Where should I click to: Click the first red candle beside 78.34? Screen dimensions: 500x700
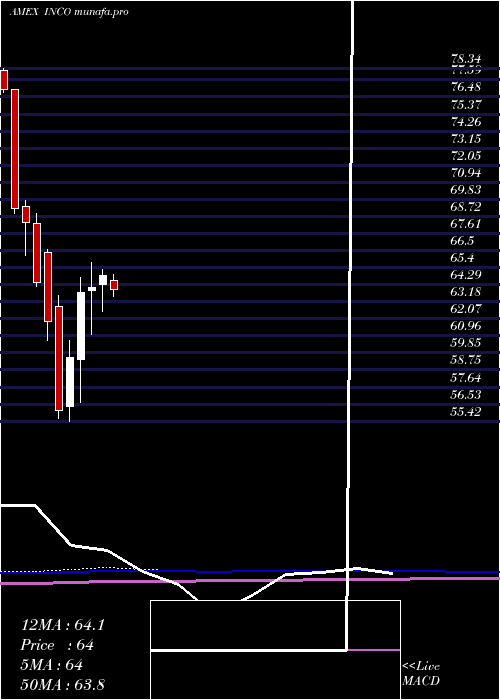[4, 80]
